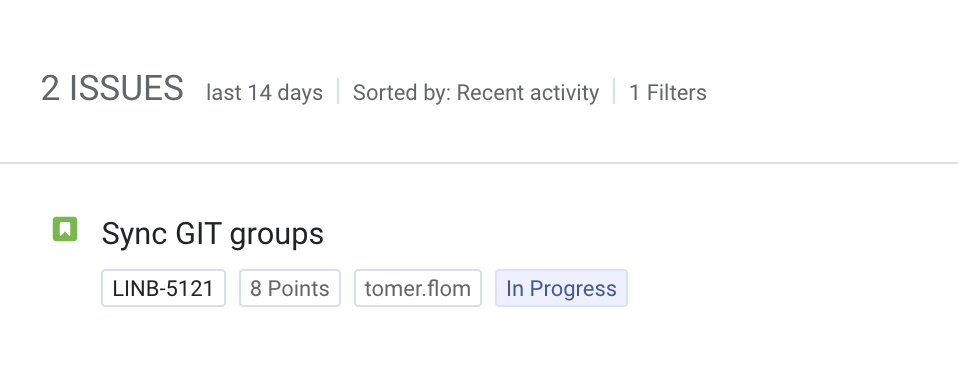This screenshot has height=366, width=958.
Task: Click the issue count number 2
Action: click(x=50, y=88)
